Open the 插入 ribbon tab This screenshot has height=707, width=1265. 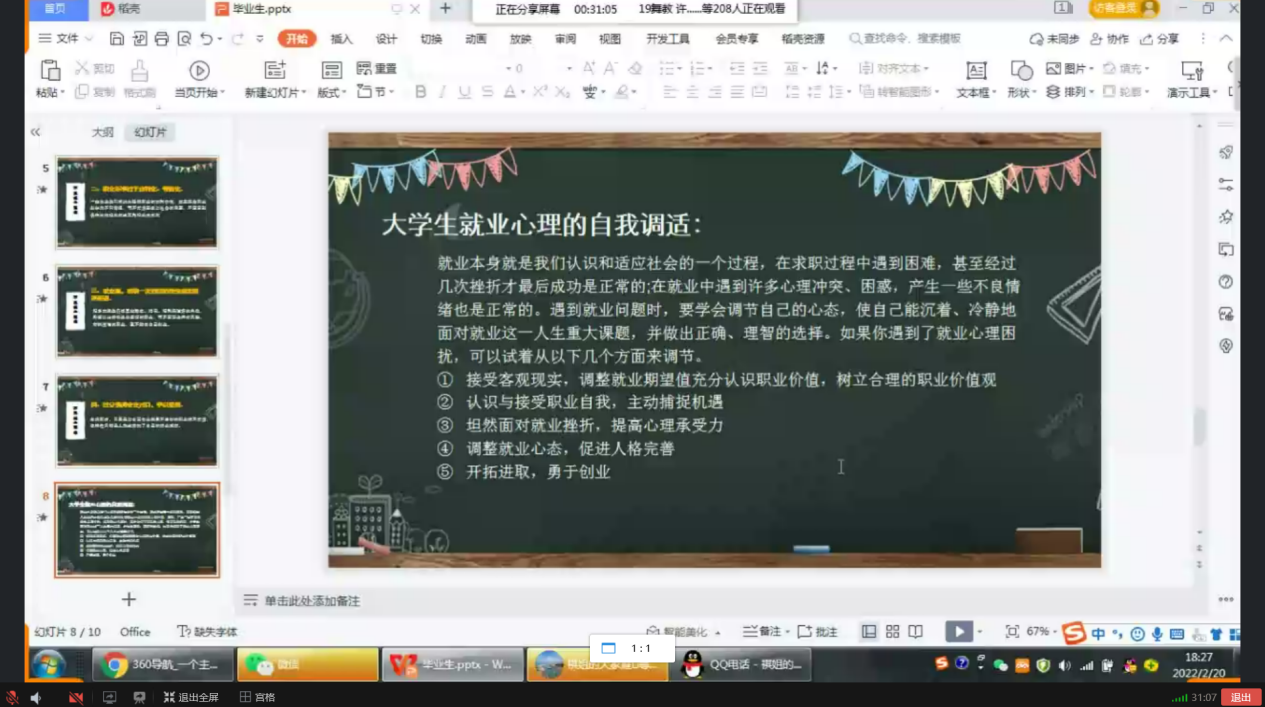click(341, 39)
